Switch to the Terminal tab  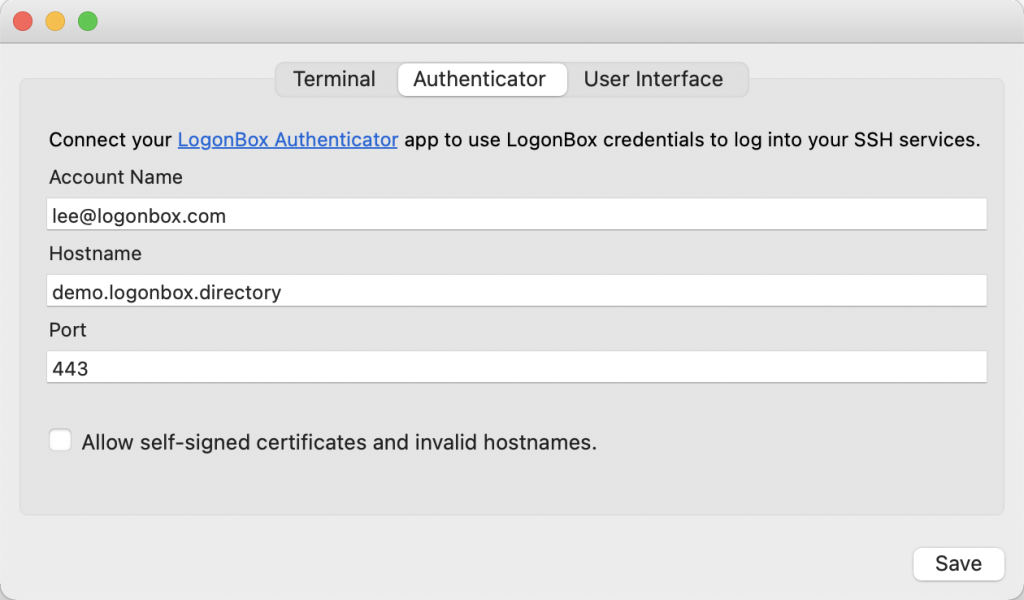coord(333,79)
